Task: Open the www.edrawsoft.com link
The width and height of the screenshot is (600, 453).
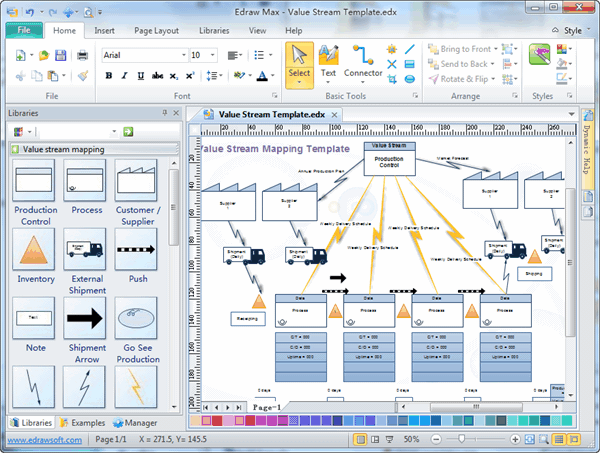Action: point(42,440)
